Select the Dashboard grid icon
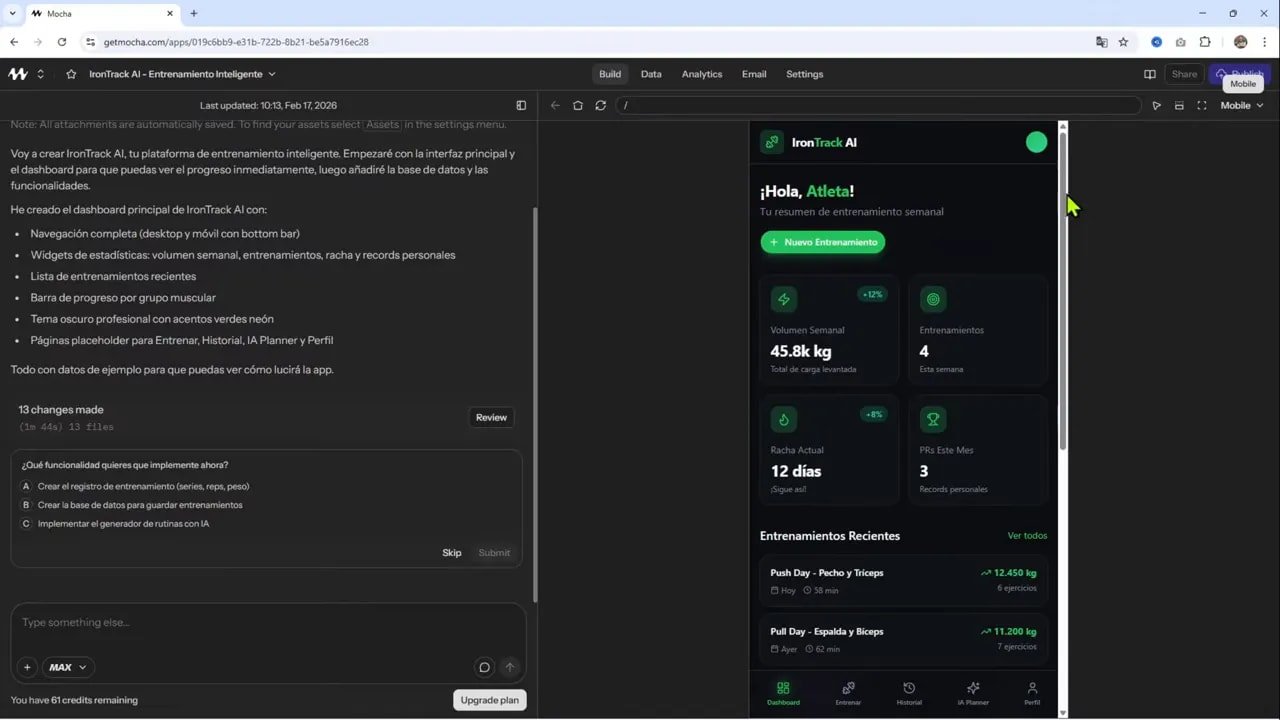The width and height of the screenshot is (1280, 720). [783, 687]
